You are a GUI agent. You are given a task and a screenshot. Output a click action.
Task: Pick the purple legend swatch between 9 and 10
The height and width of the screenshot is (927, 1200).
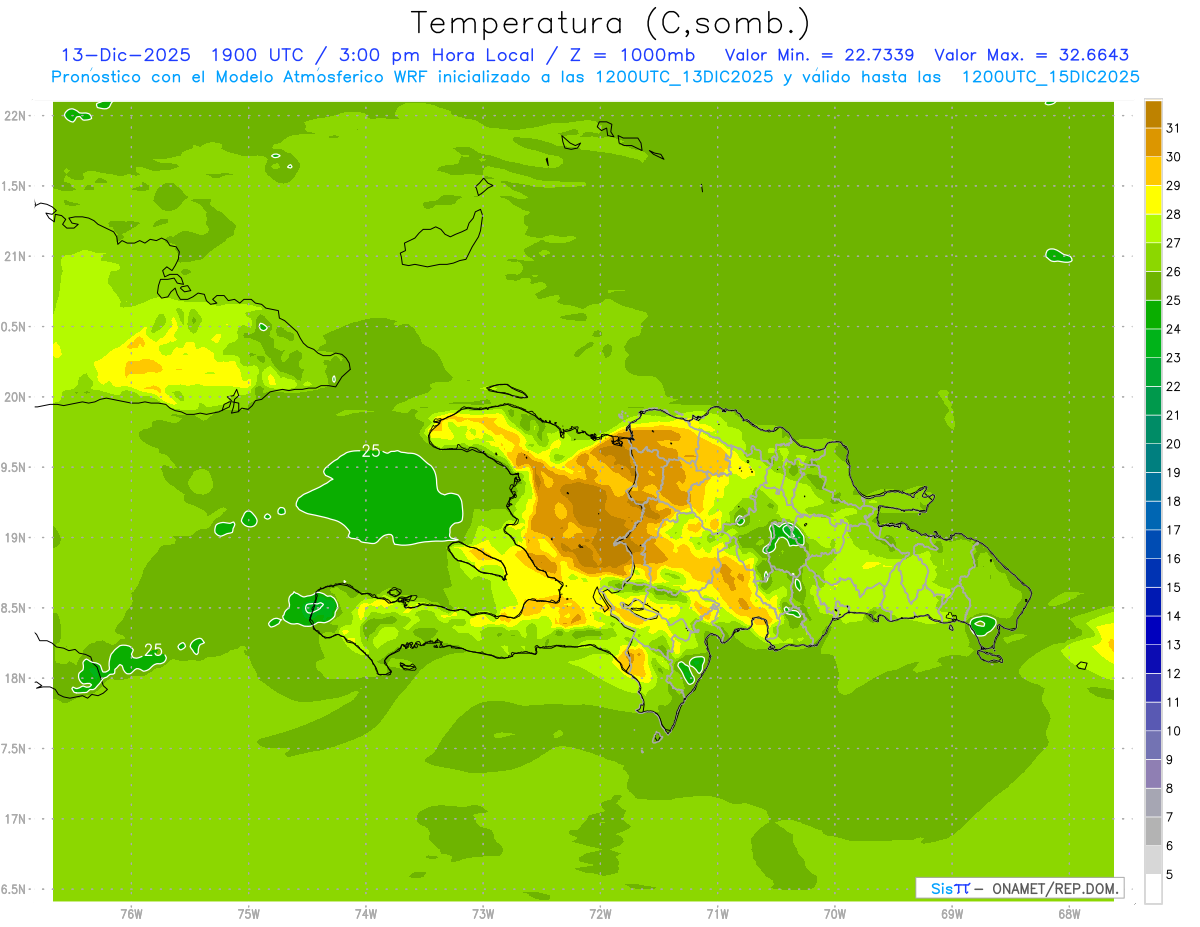coord(1153,745)
